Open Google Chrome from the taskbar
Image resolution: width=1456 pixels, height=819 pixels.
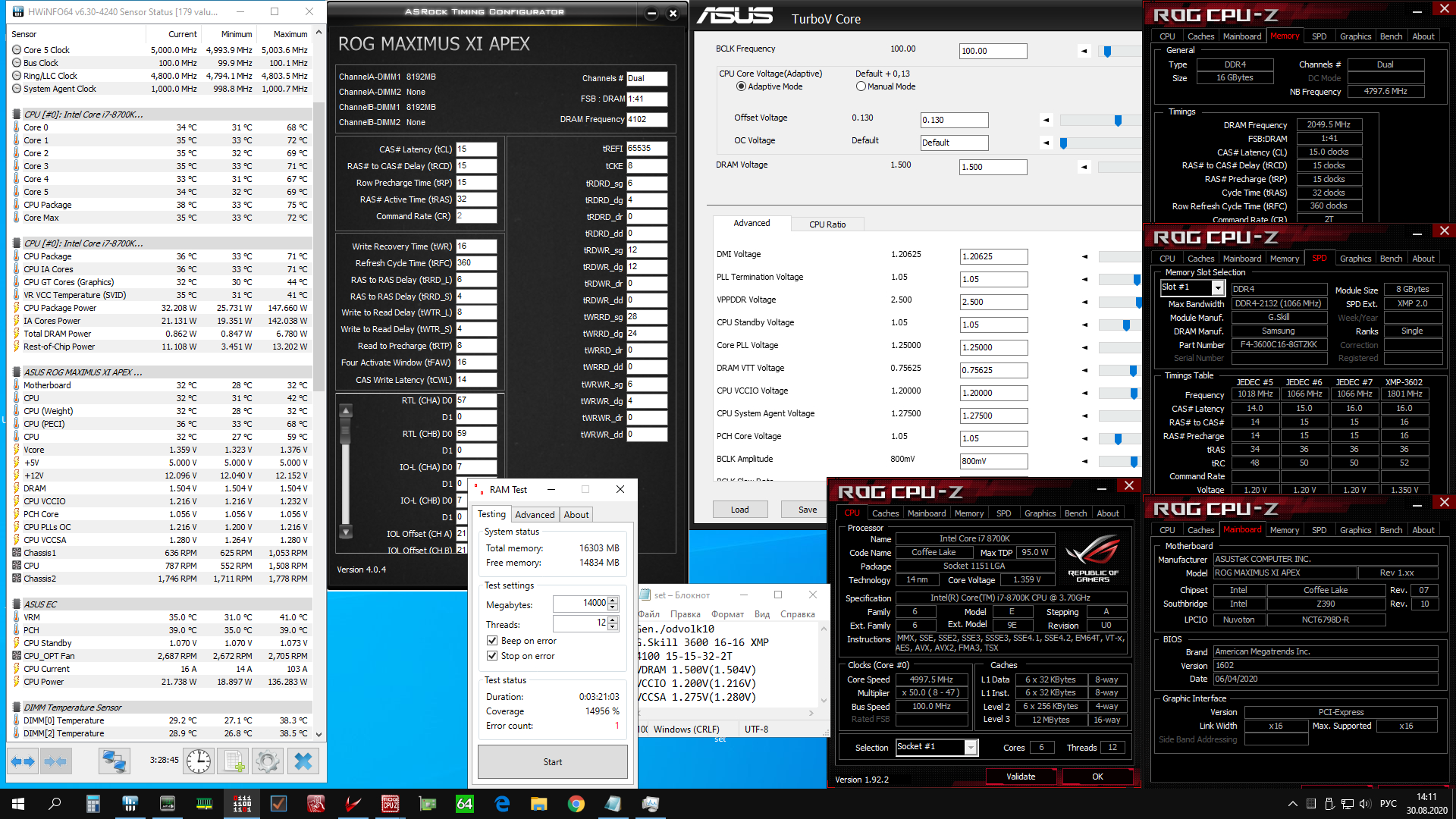pyautogui.click(x=576, y=804)
